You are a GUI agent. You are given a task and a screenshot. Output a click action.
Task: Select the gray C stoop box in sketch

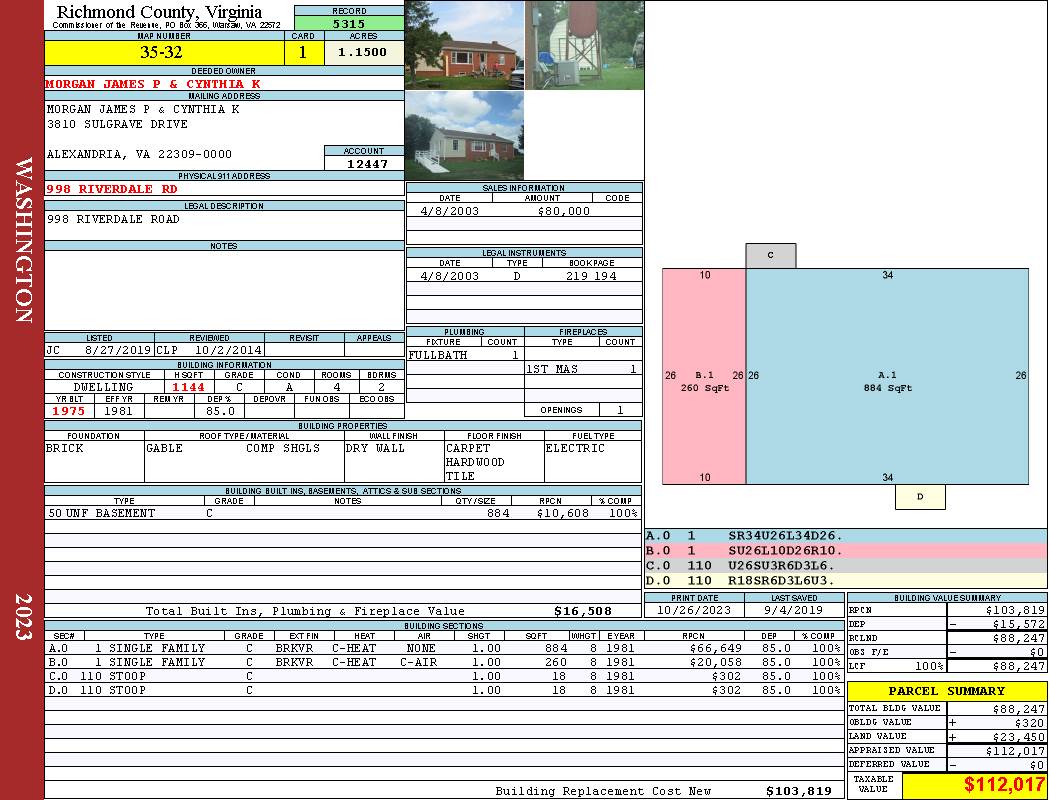click(x=771, y=256)
